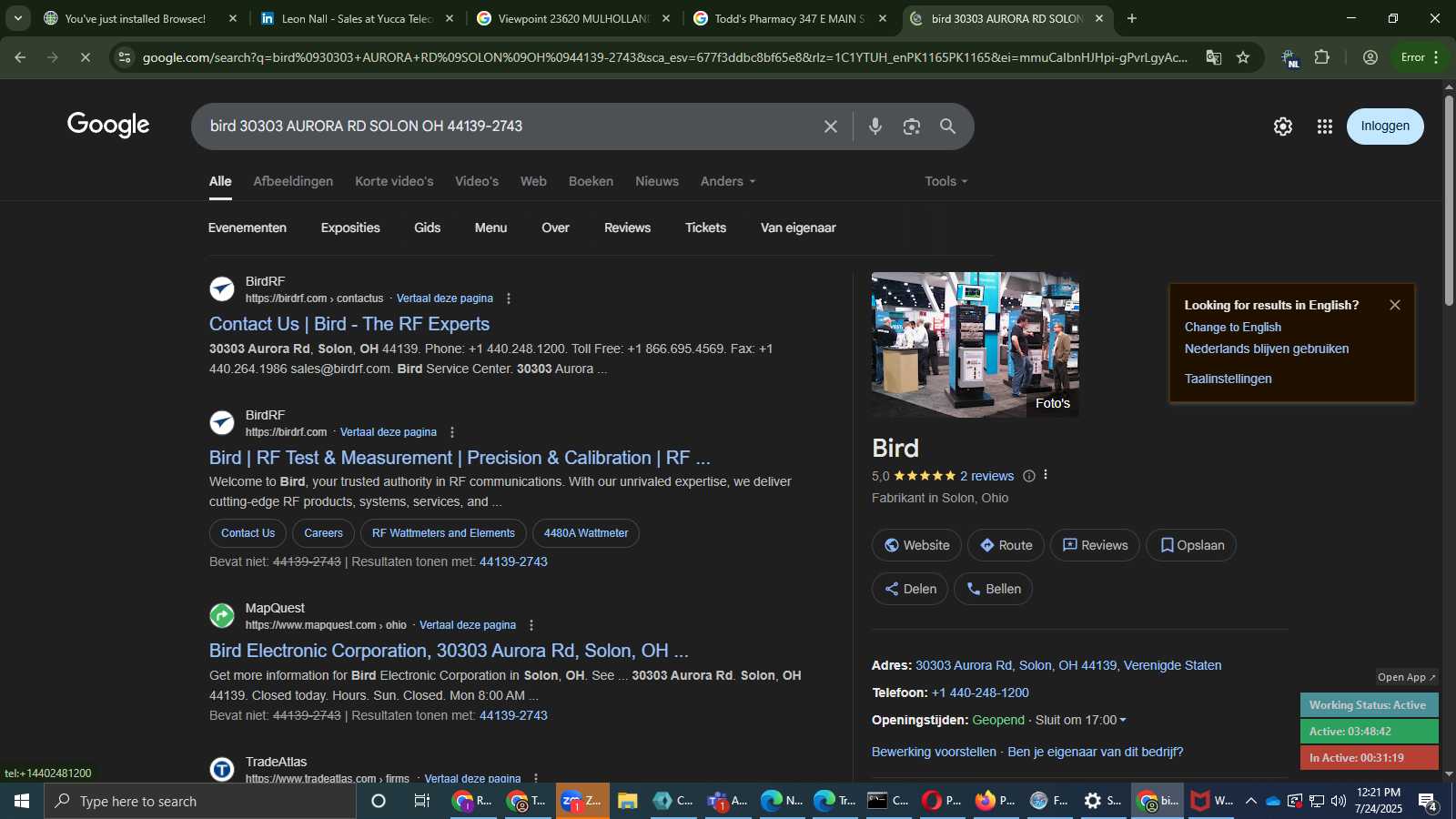The width and height of the screenshot is (1456, 819).
Task: Open Chrome three-dot menu
Action: [1436, 57]
